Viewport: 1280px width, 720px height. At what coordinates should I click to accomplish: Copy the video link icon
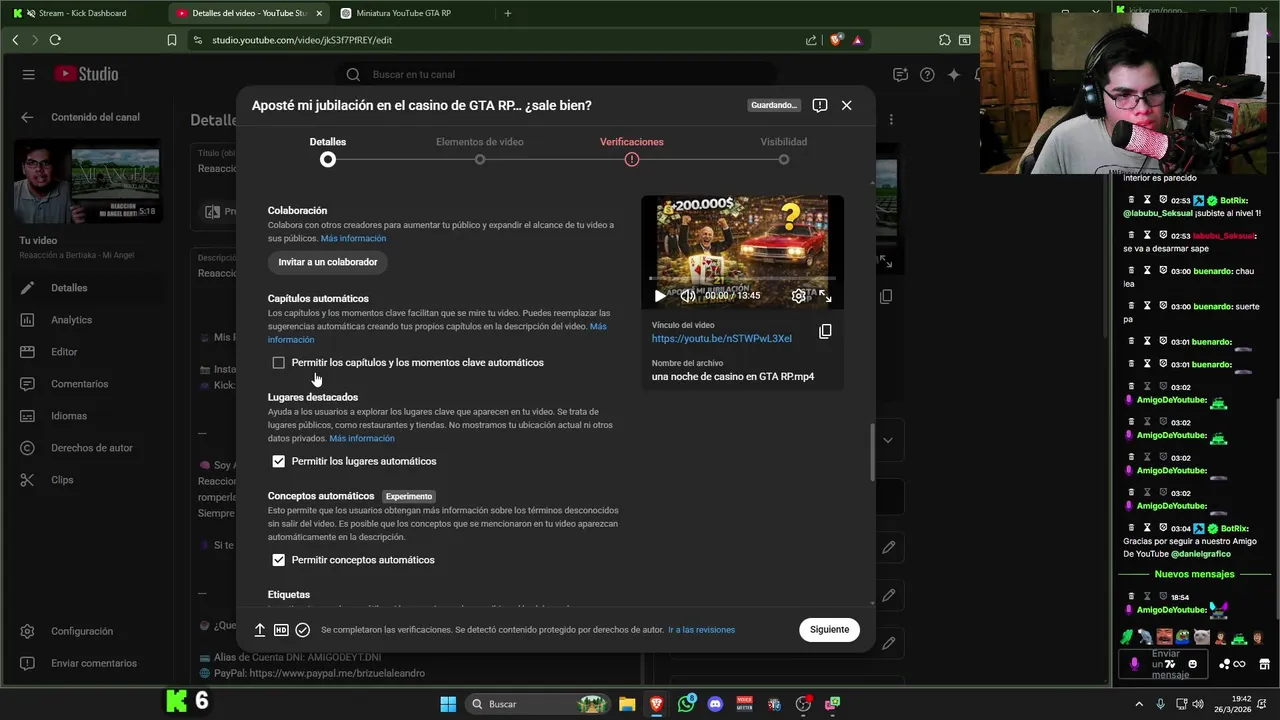[825, 331]
